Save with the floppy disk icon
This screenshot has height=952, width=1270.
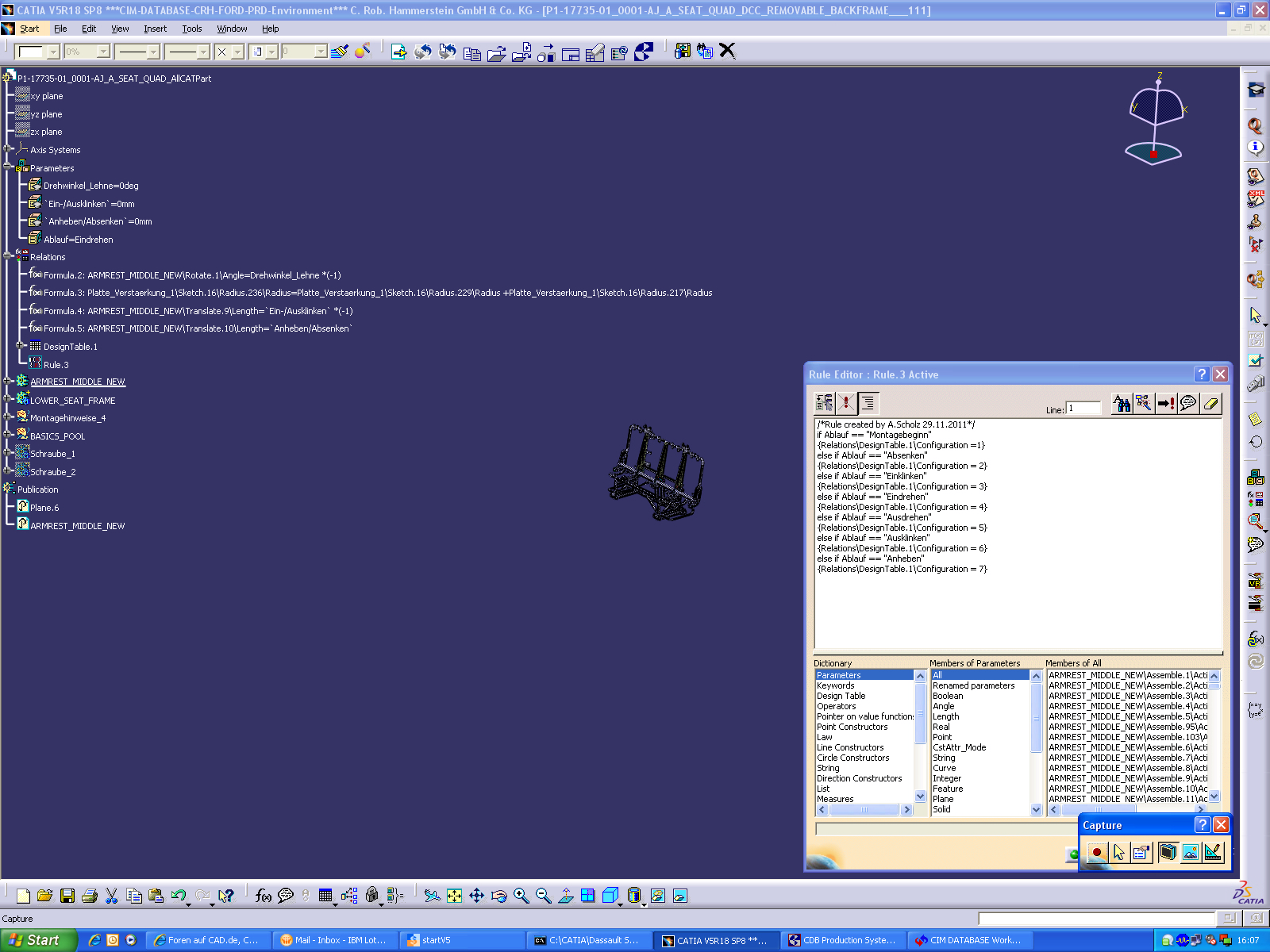tap(67, 896)
